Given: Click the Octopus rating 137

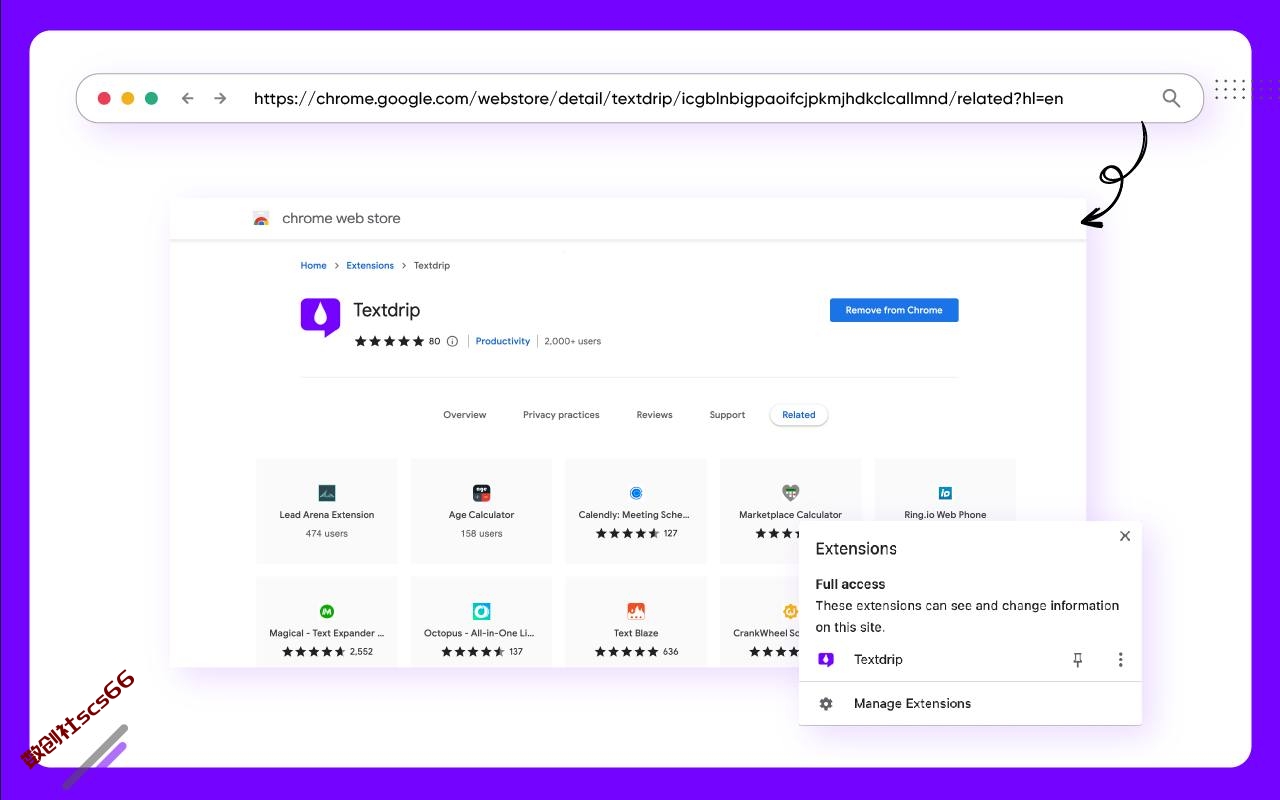Looking at the screenshot, I should pos(481,652).
